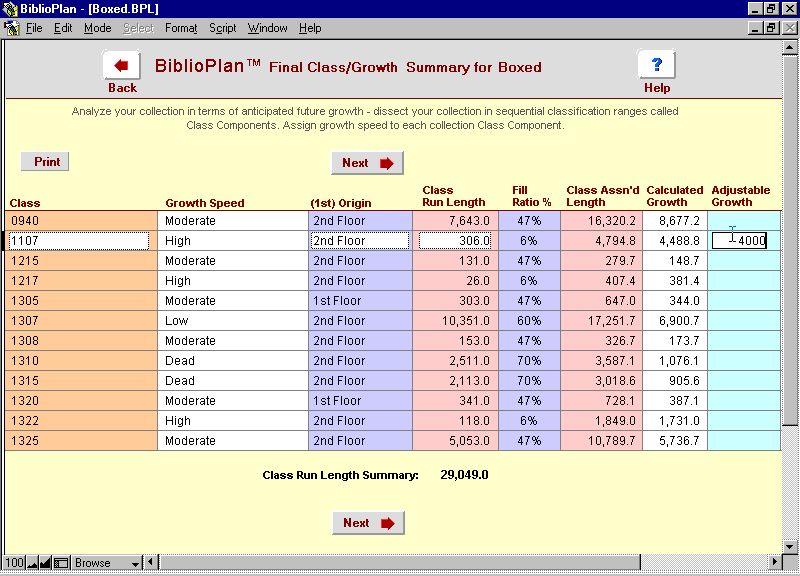Open the Edit menu

(63, 28)
